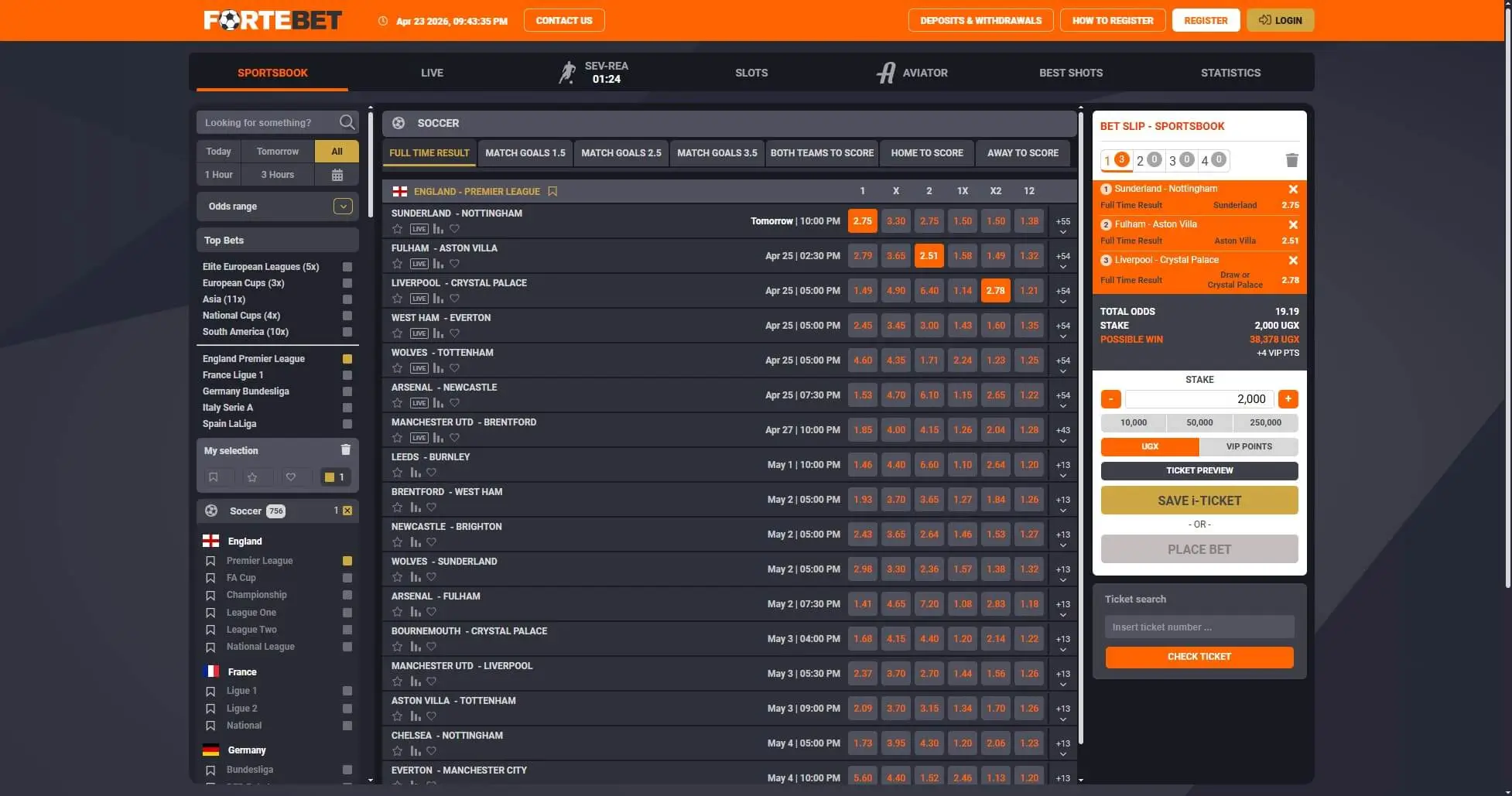Viewport: 1512px width, 796px height.
Task: Remove Fulham - Aston Villa from bet slip
Action: coord(1293,224)
